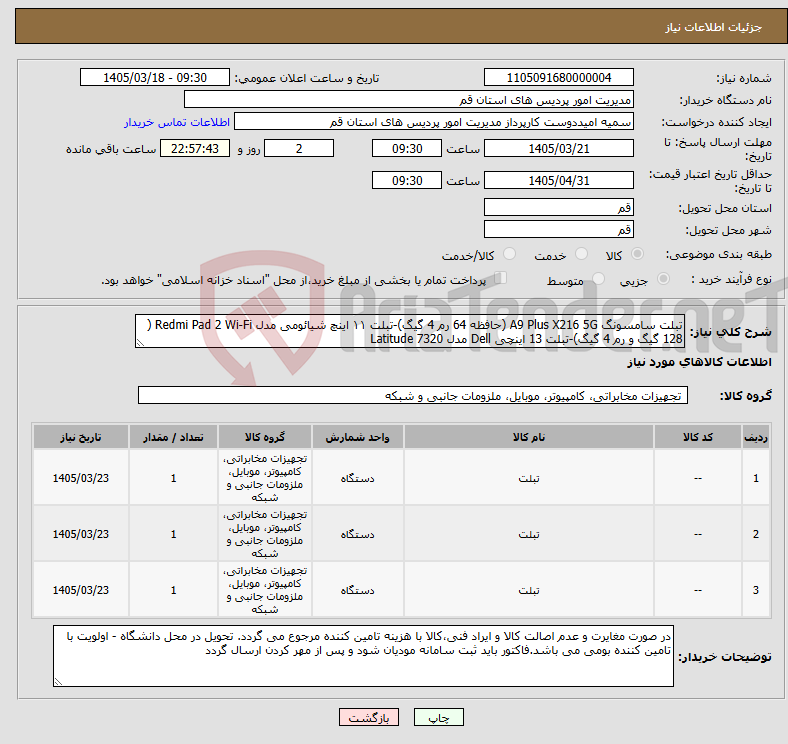Select the کالا radio button
Image resolution: width=788 pixels, height=744 pixels.
point(637,254)
